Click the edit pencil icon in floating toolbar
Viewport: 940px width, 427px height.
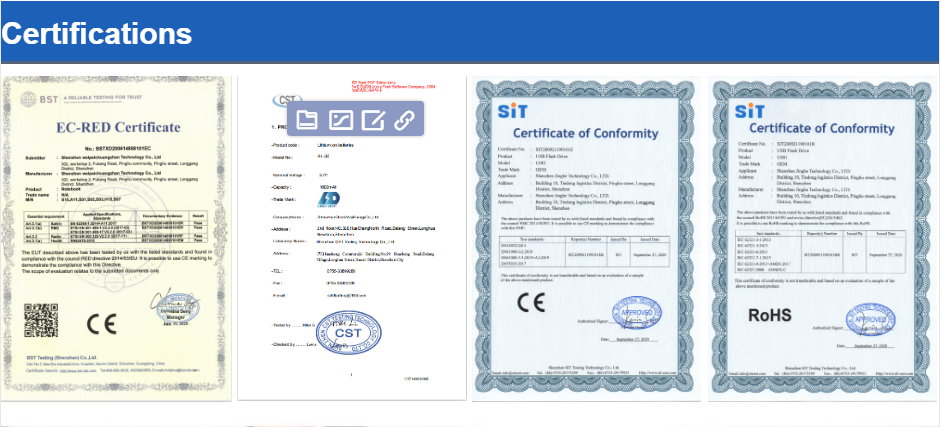tap(372, 121)
